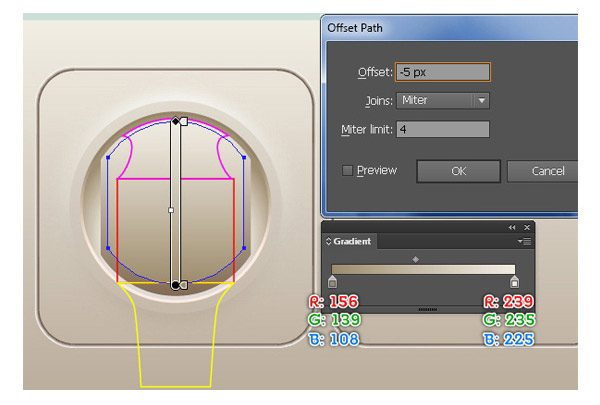Click the gradient annotator bottom color stop
The width and height of the screenshot is (600, 405).
[x=184, y=285]
